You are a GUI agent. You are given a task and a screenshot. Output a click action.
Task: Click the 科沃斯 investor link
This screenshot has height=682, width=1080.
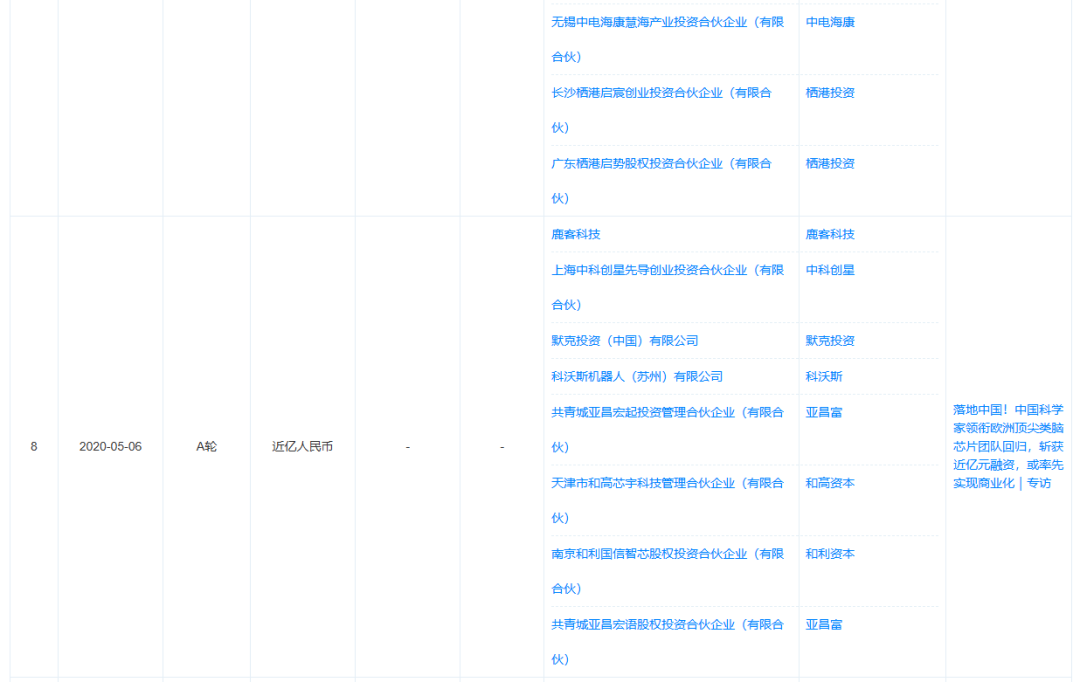click(x=824, y=377)
